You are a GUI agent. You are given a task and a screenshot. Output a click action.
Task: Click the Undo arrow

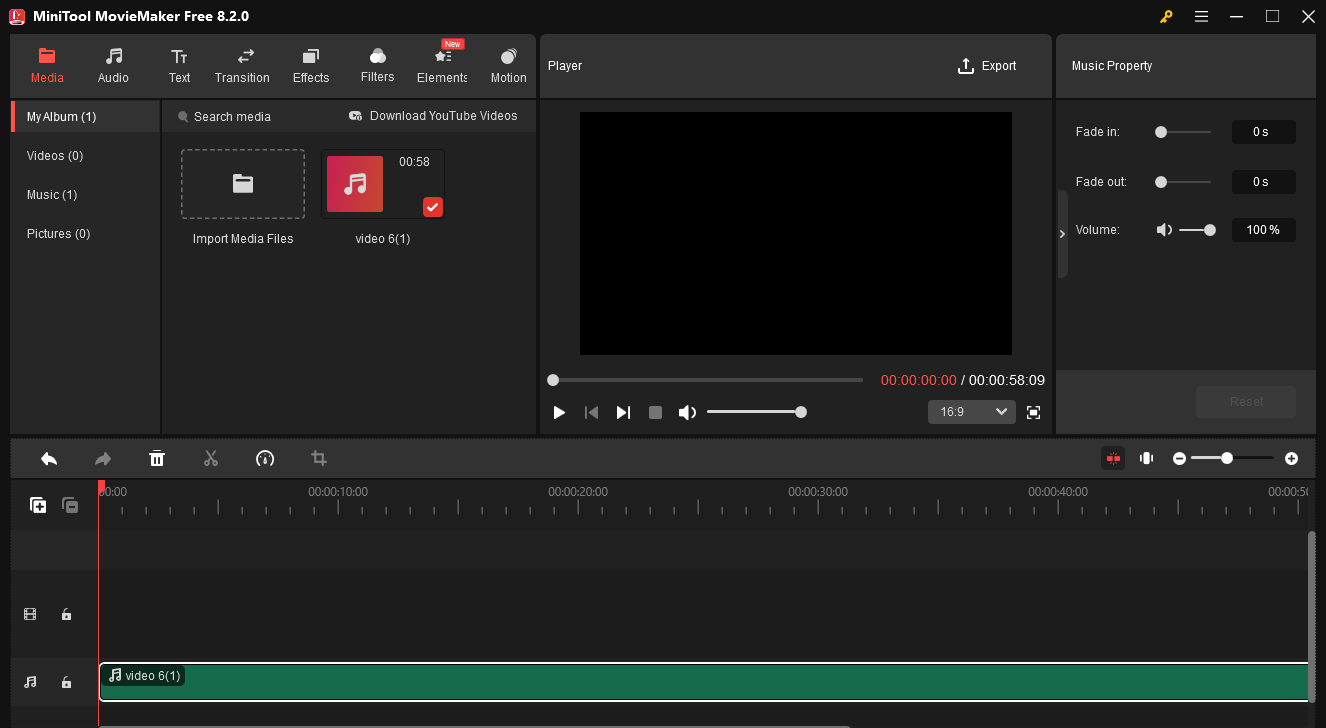tap(49, 458)
